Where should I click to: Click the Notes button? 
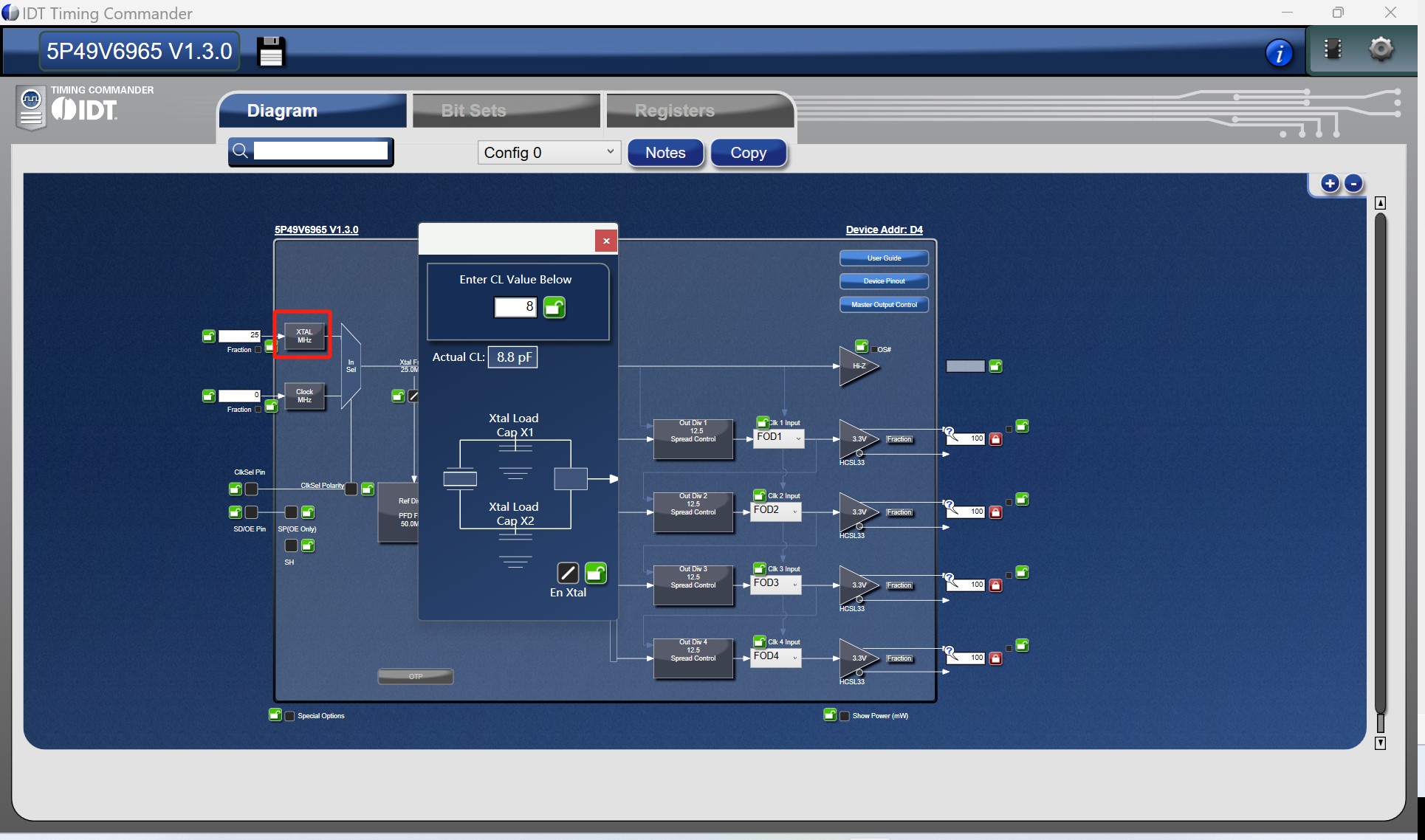coord(665,153)
